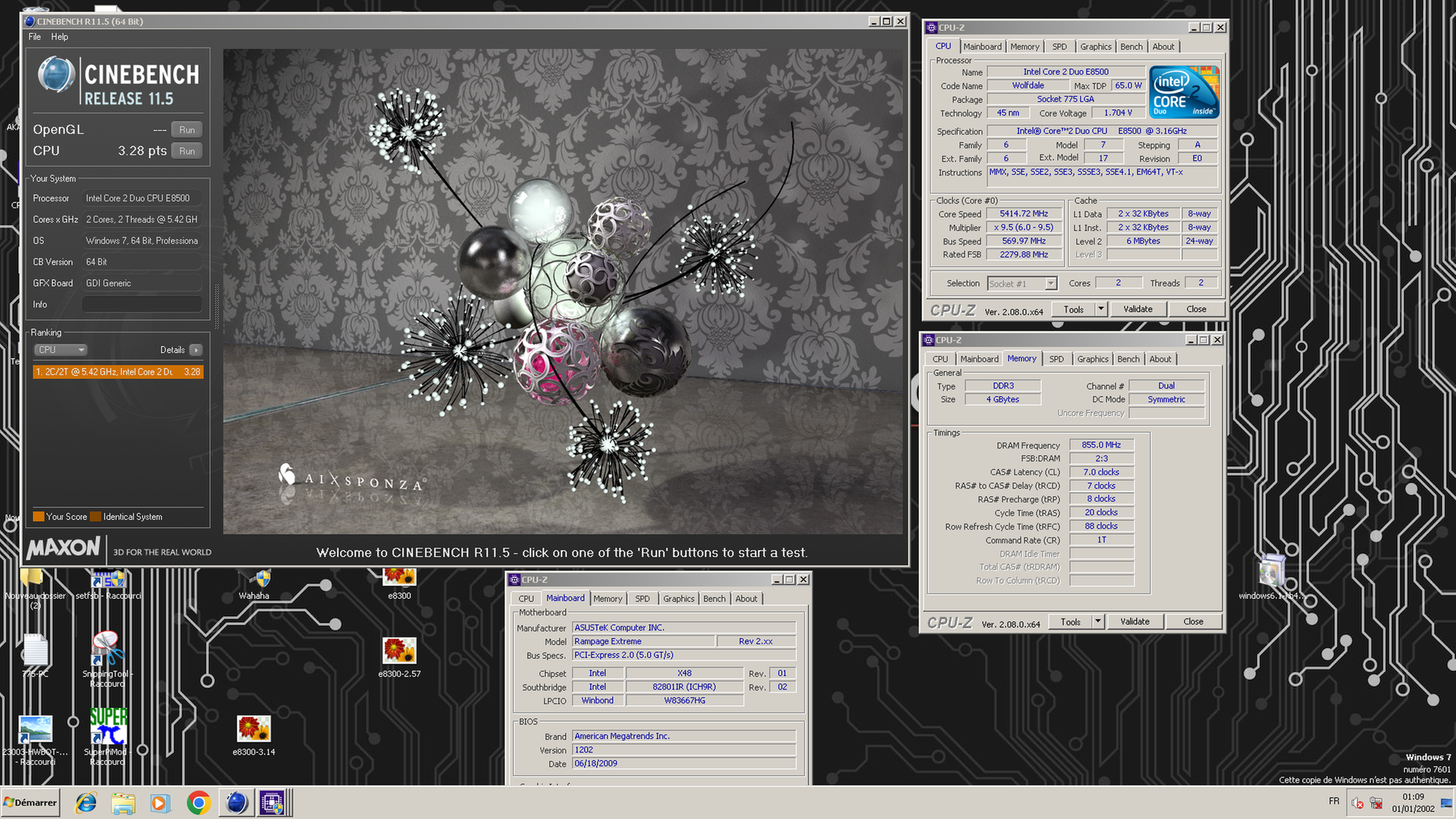Launch Internet Explorer from taskbar
The height and width of the screenshot is (819, 1456).
86,802
